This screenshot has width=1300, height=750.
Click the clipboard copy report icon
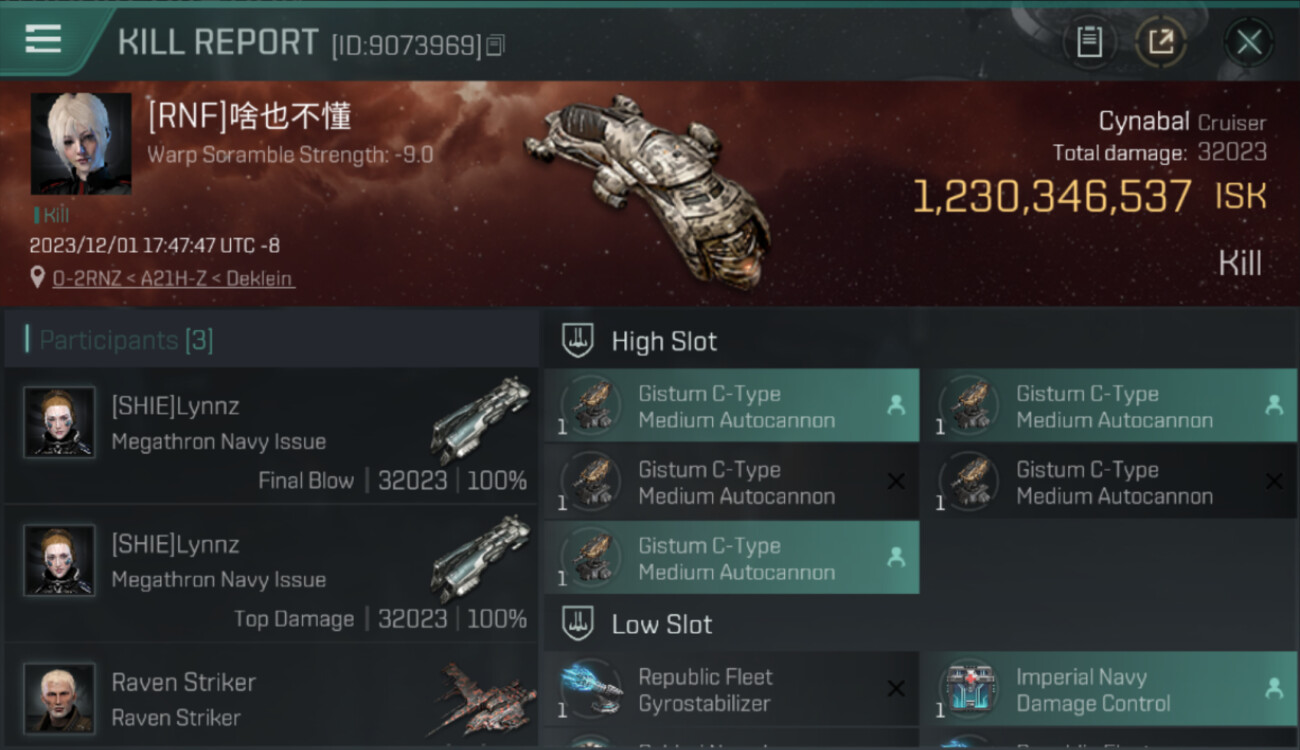1089,42
